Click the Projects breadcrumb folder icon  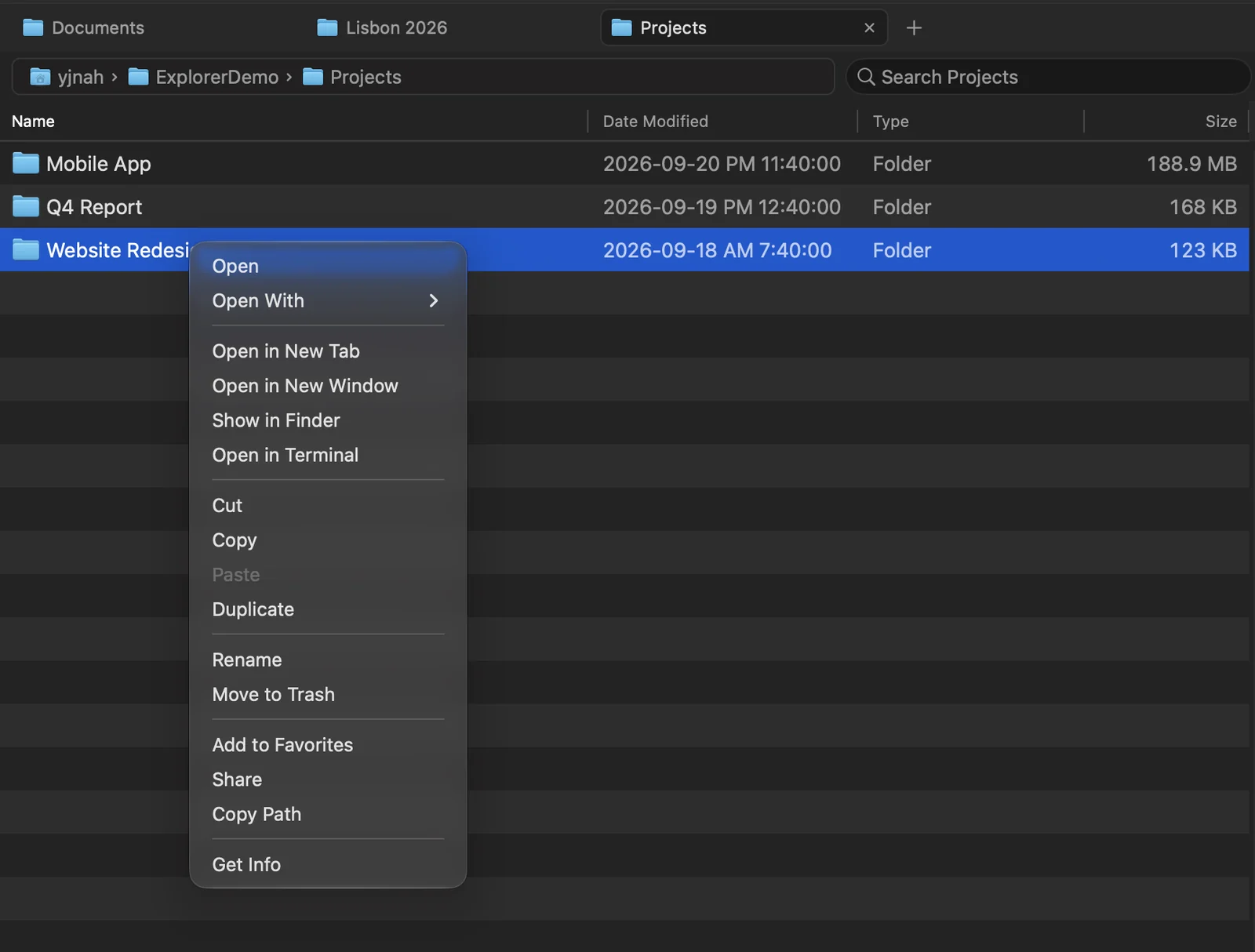click(x=313, y=77)
